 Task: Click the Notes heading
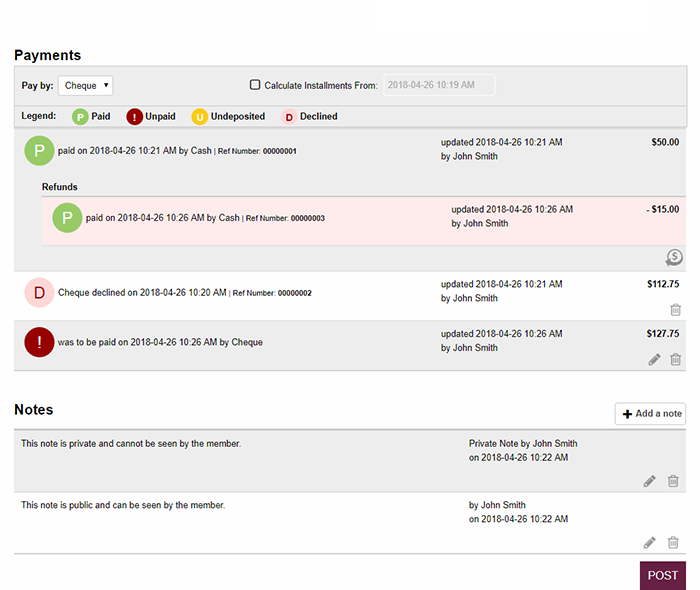[34, 410]
